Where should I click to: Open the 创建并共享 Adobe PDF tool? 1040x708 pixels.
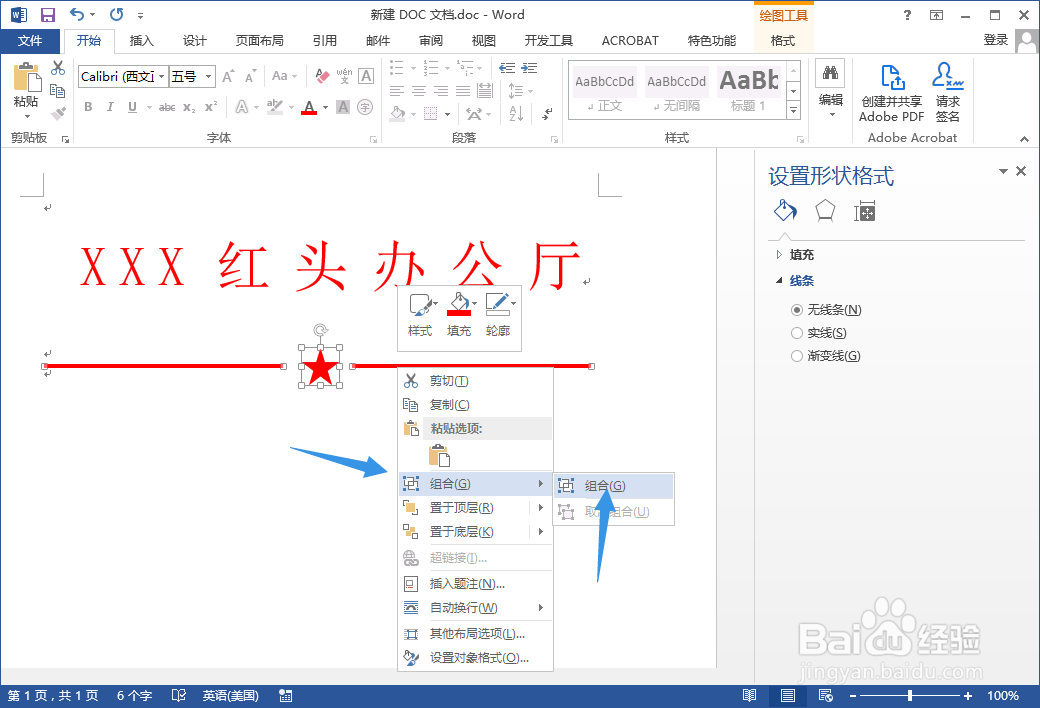(x=889, y=92)
